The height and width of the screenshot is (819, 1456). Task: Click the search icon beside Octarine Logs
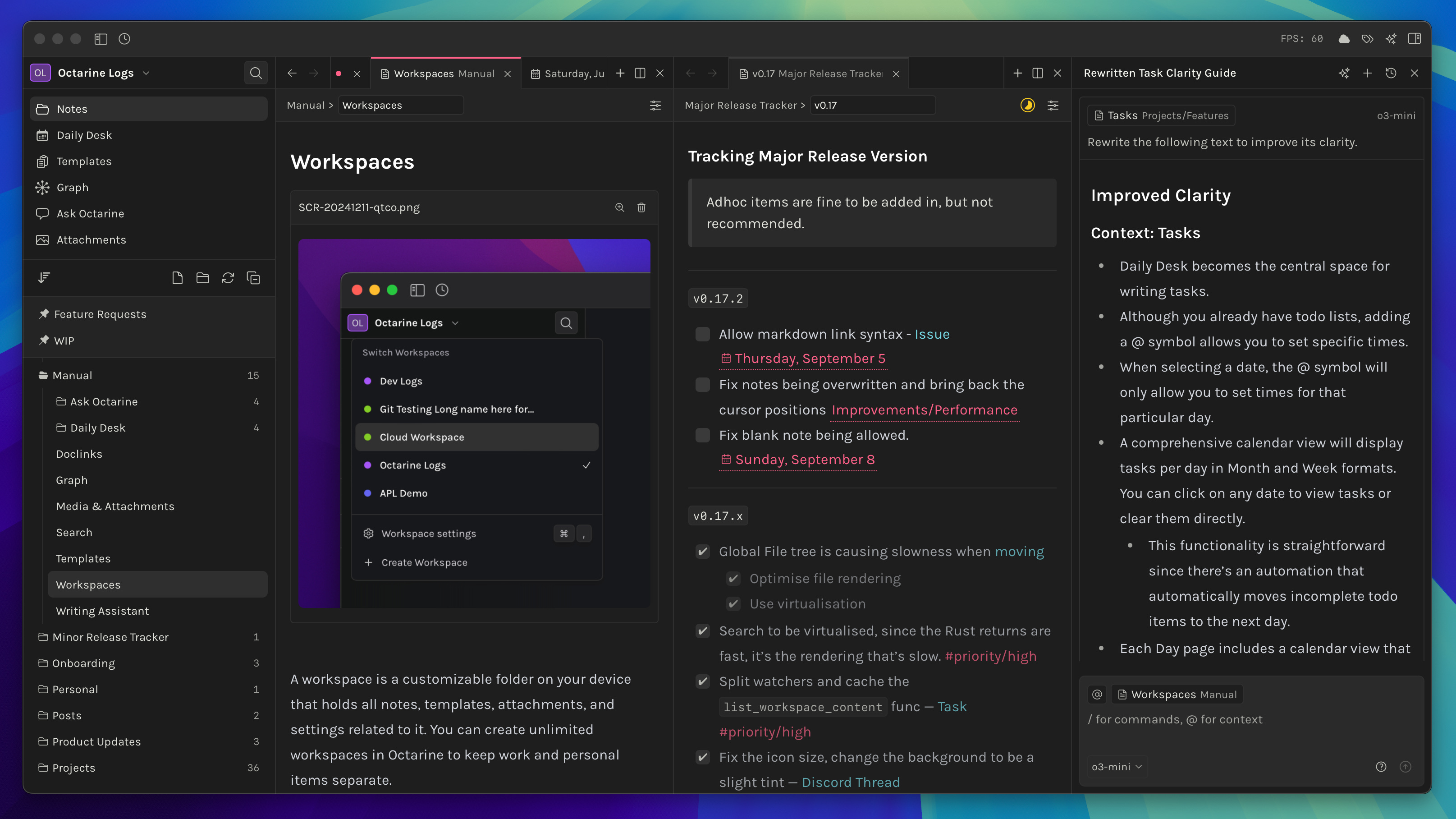[x=256, y=73]
